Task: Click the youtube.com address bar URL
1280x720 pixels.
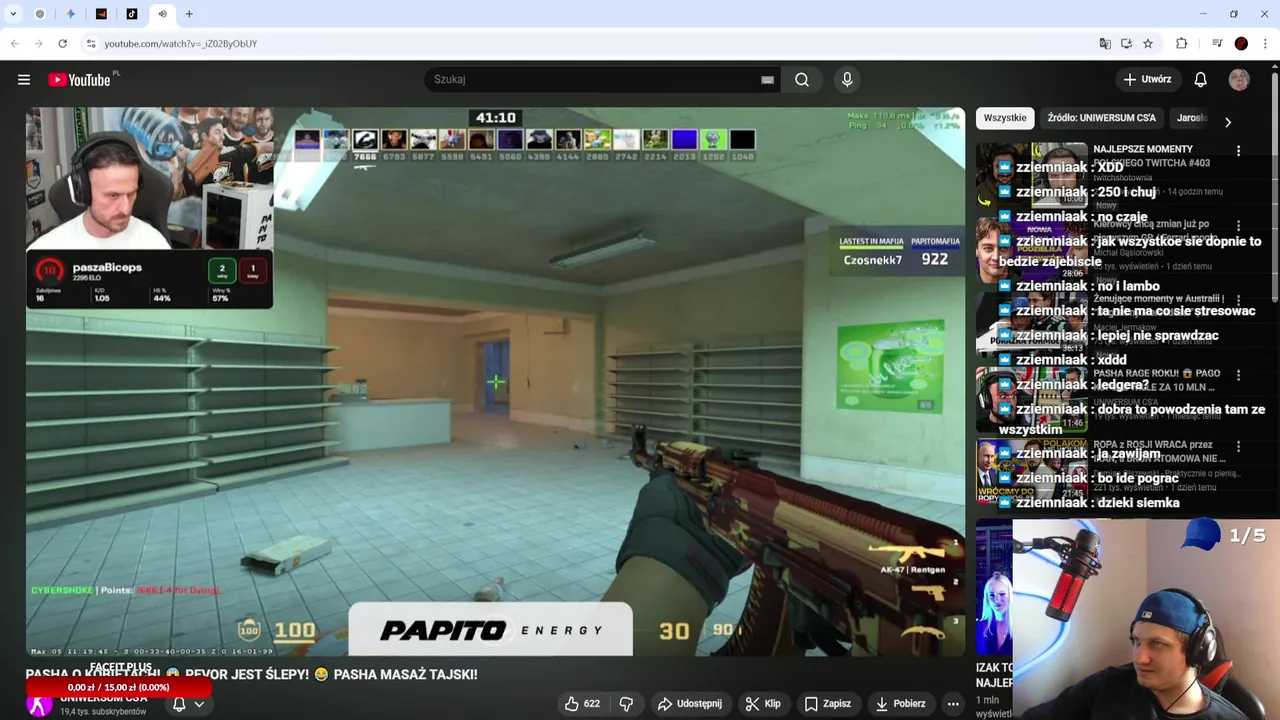Action: 181,44
